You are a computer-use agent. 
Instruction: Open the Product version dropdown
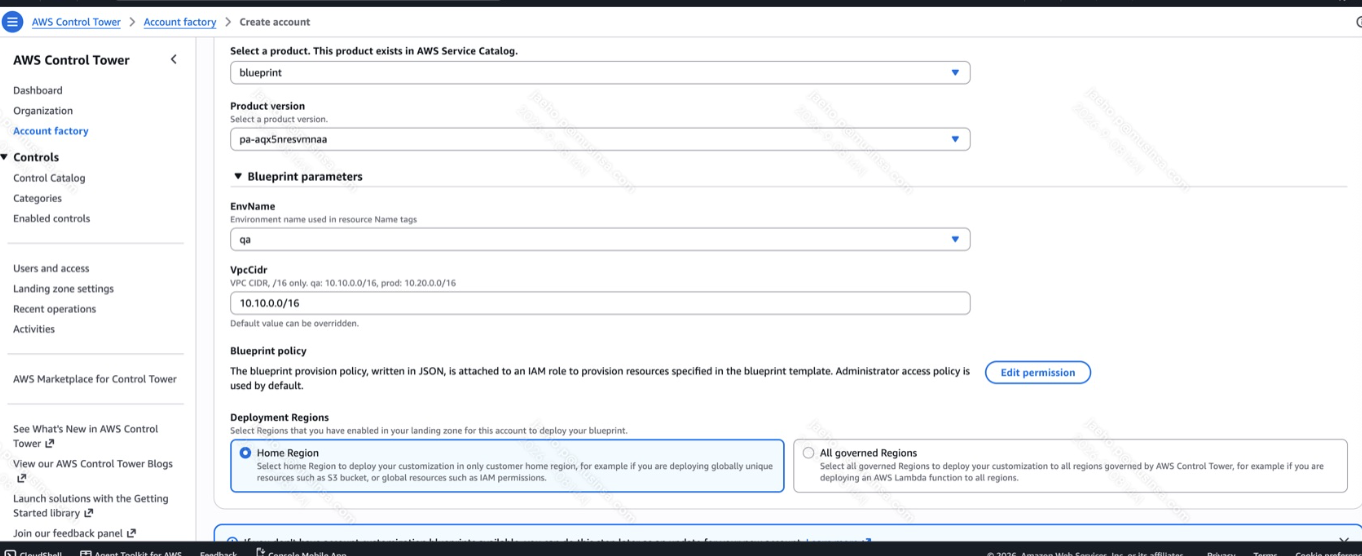(x=600, y=140)
